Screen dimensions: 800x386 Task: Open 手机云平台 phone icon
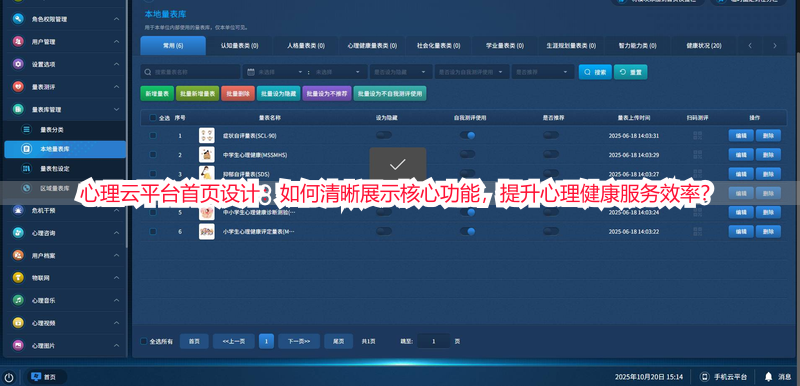pos(705,377)
